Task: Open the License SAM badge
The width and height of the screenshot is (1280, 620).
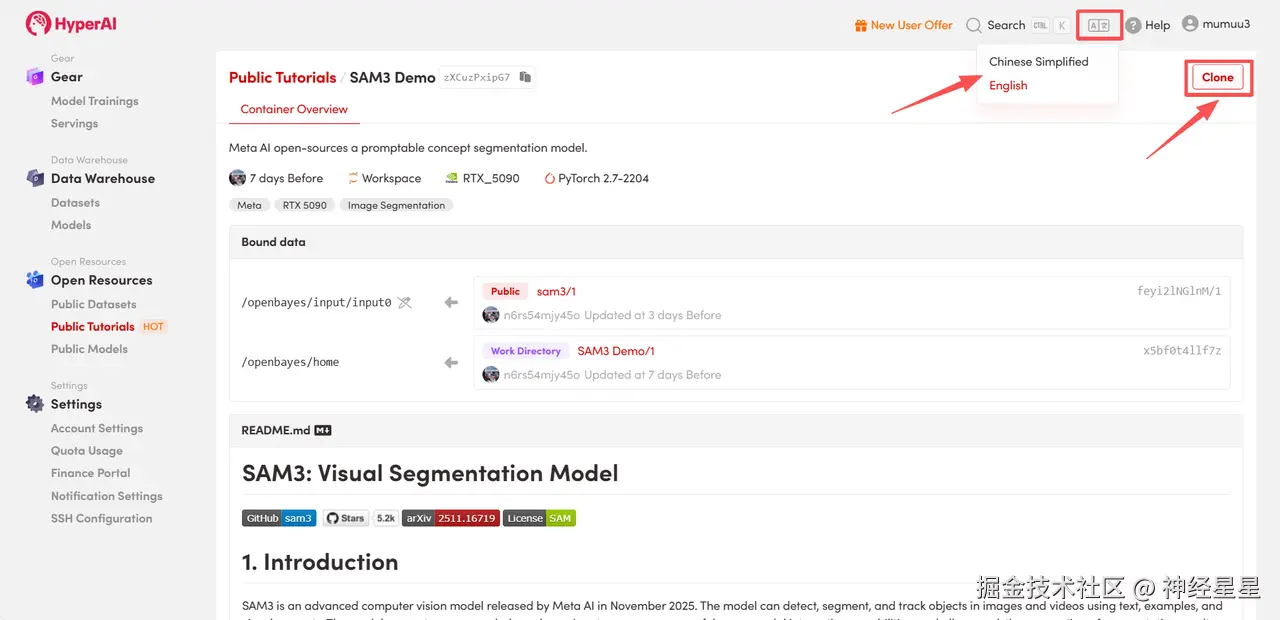Action: coord(539,518)
